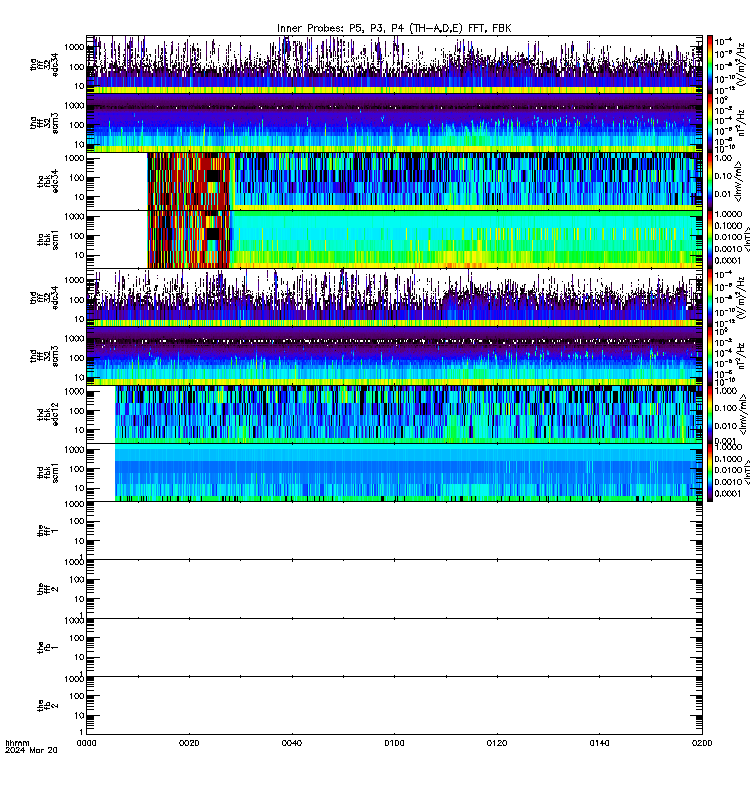Image resolution: width=750 pixels, height=800 pixels.
Task: Click the thd fbk scm1 color bar
Action: (709, 473)
